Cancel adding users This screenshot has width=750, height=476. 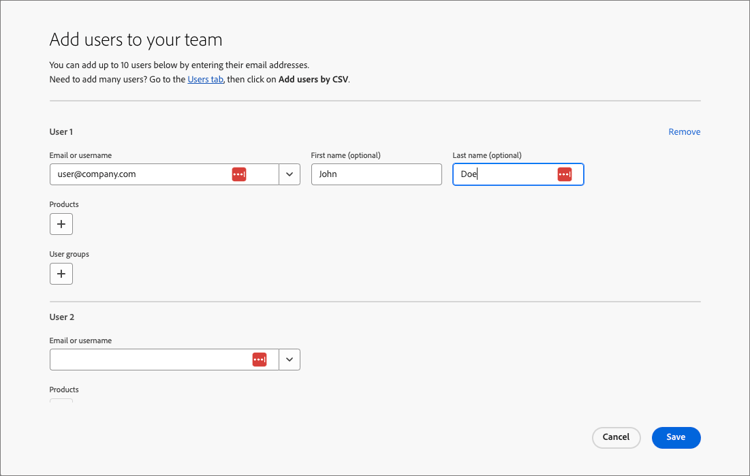[616, 437]
